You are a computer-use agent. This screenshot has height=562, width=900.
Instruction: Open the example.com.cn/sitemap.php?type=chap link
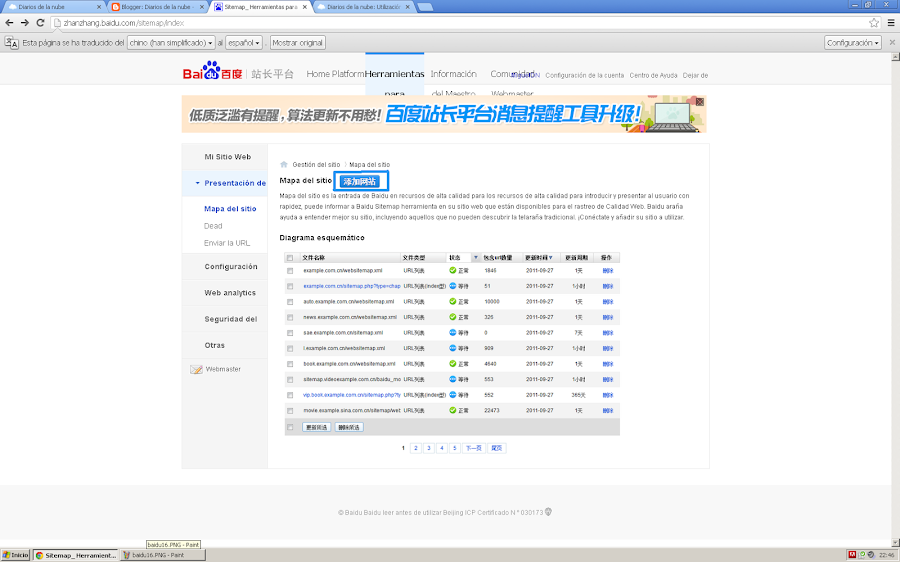352,286
